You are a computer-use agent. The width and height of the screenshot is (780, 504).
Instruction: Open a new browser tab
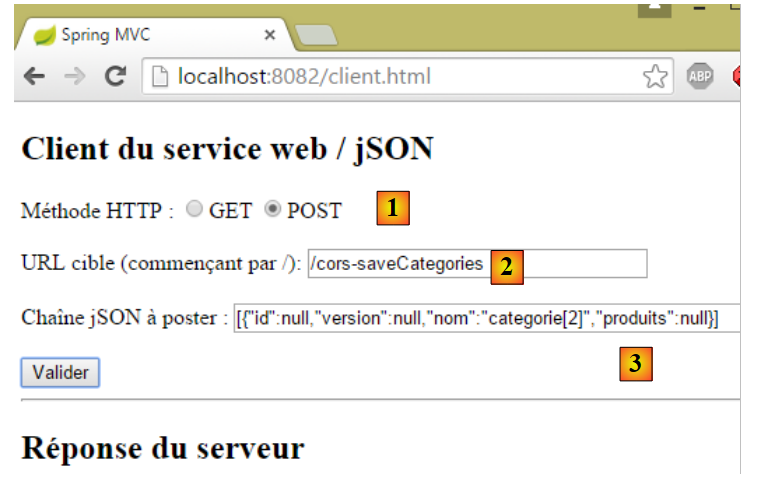click(316, 38)
